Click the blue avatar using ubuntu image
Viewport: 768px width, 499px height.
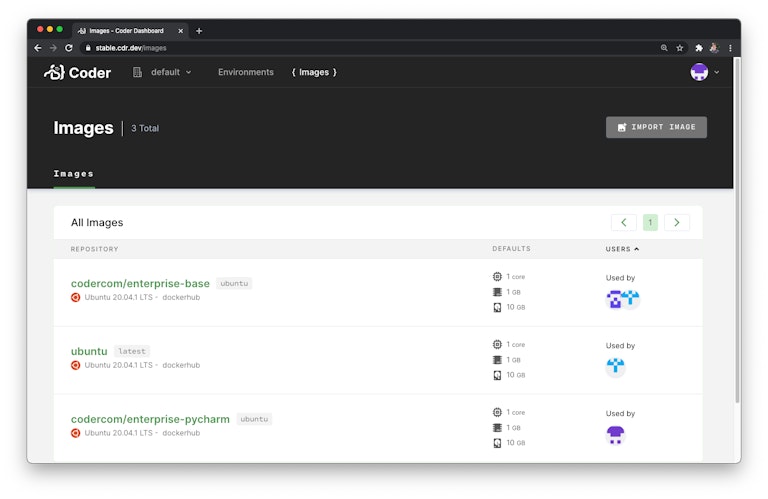point(615,366)
